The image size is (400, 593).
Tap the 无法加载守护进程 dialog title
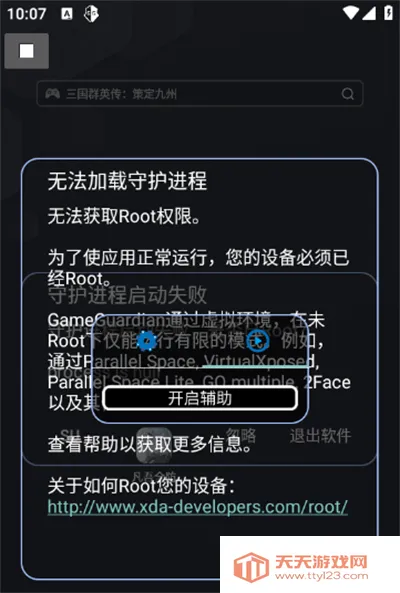[x=127, y=181]
